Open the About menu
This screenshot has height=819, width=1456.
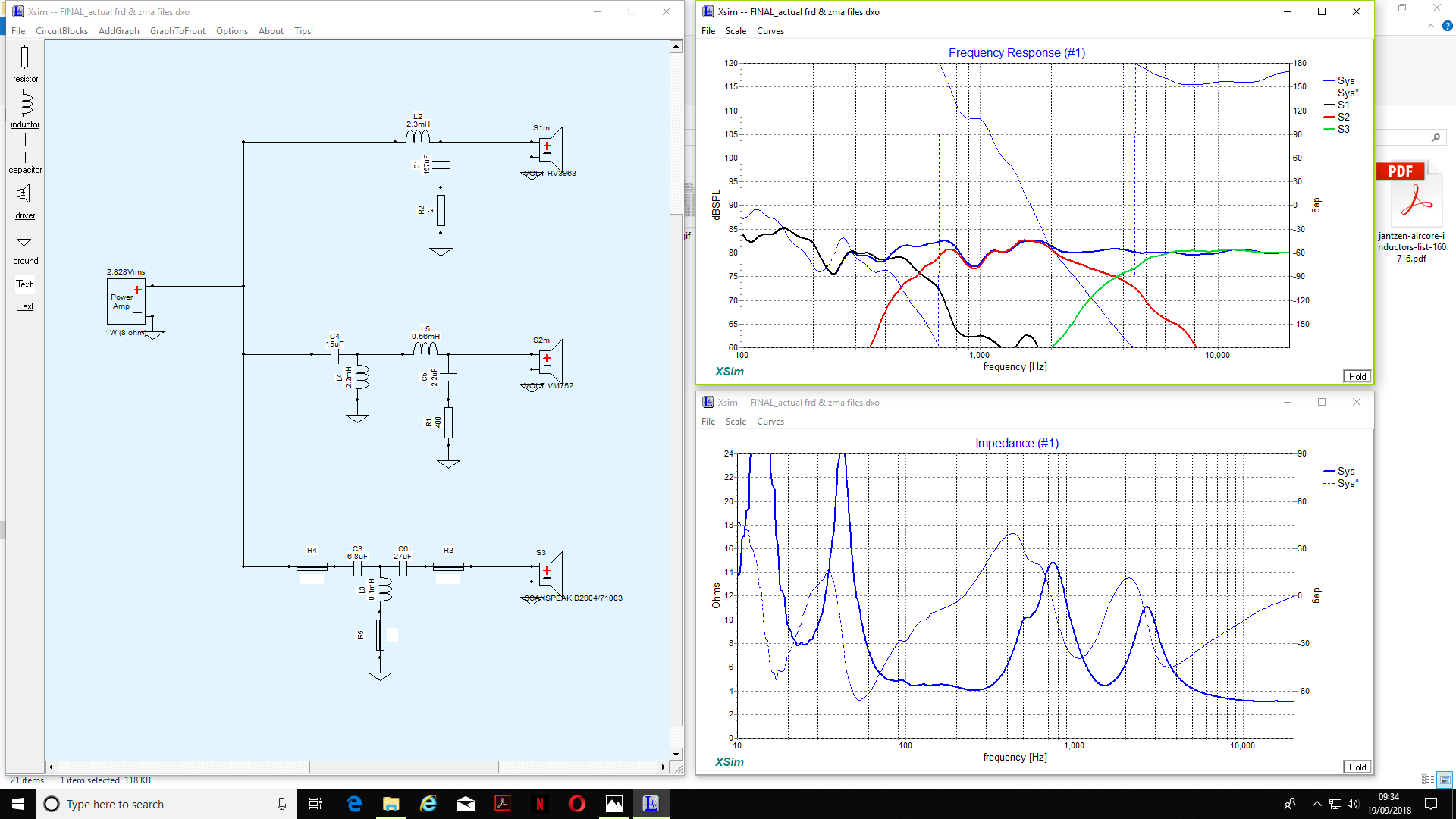click(x=271, y=31)
